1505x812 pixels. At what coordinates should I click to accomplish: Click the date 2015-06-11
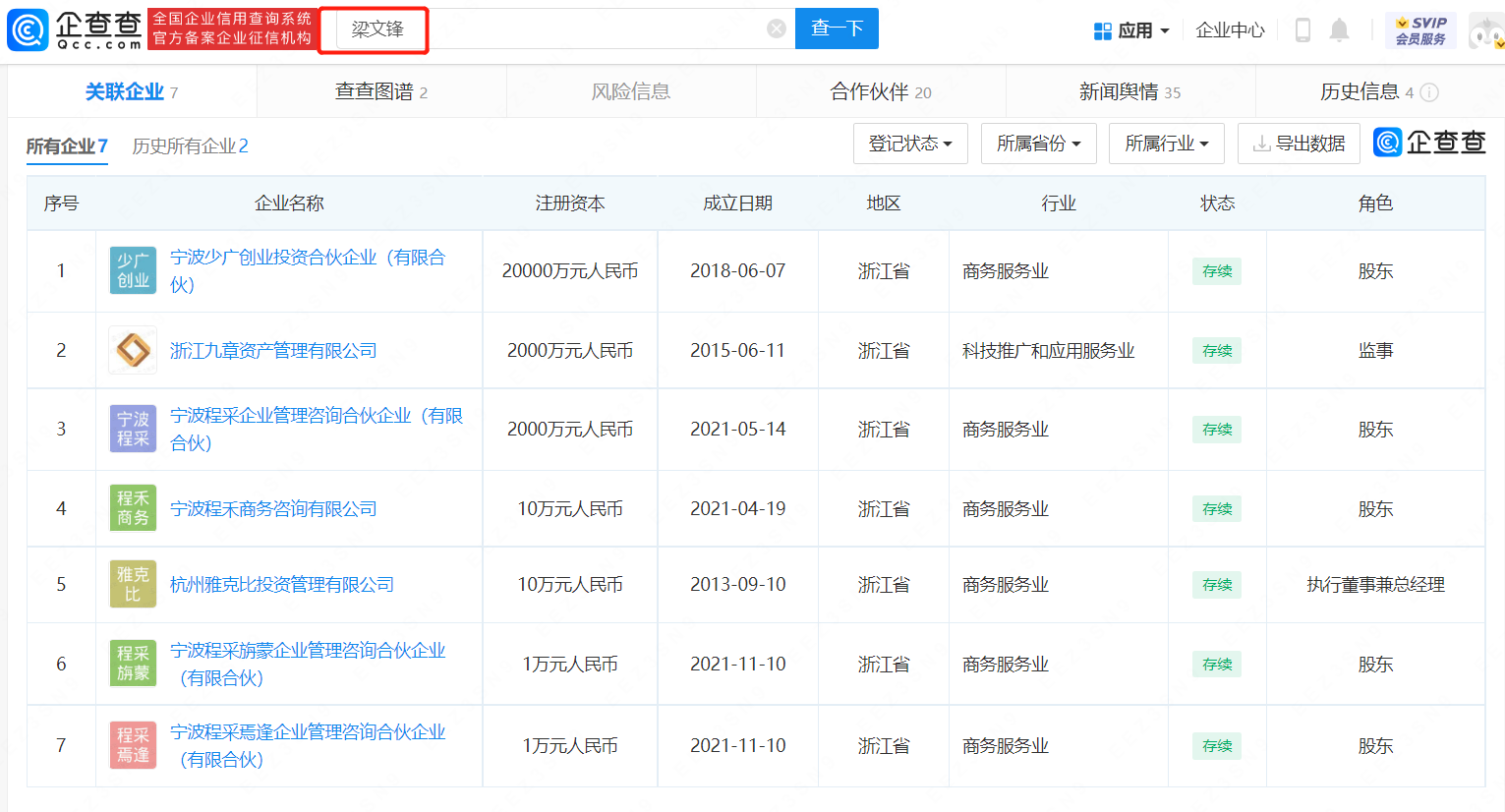pyautogui.click(x=737, y=350)
